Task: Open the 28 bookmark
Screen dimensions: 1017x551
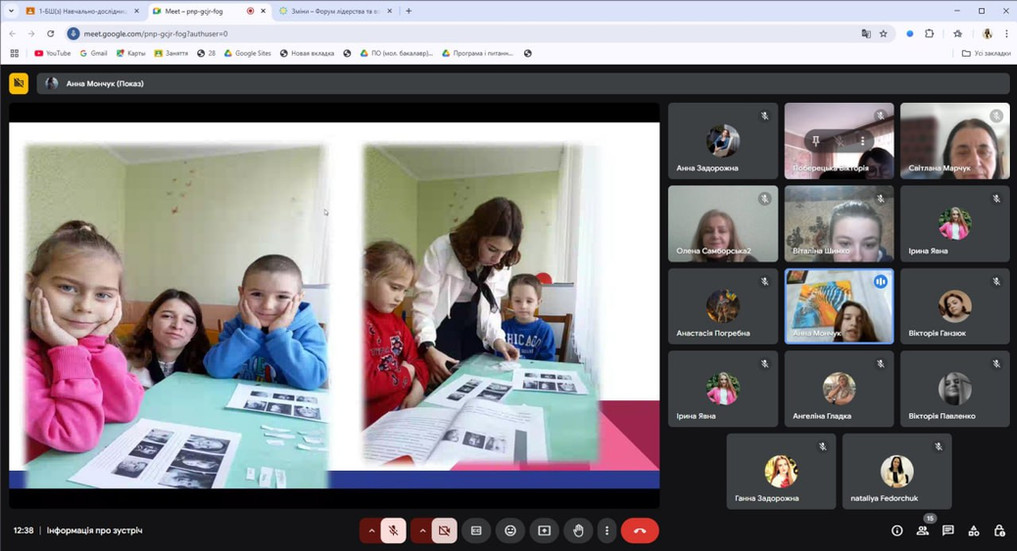Action: coord(206,53)
